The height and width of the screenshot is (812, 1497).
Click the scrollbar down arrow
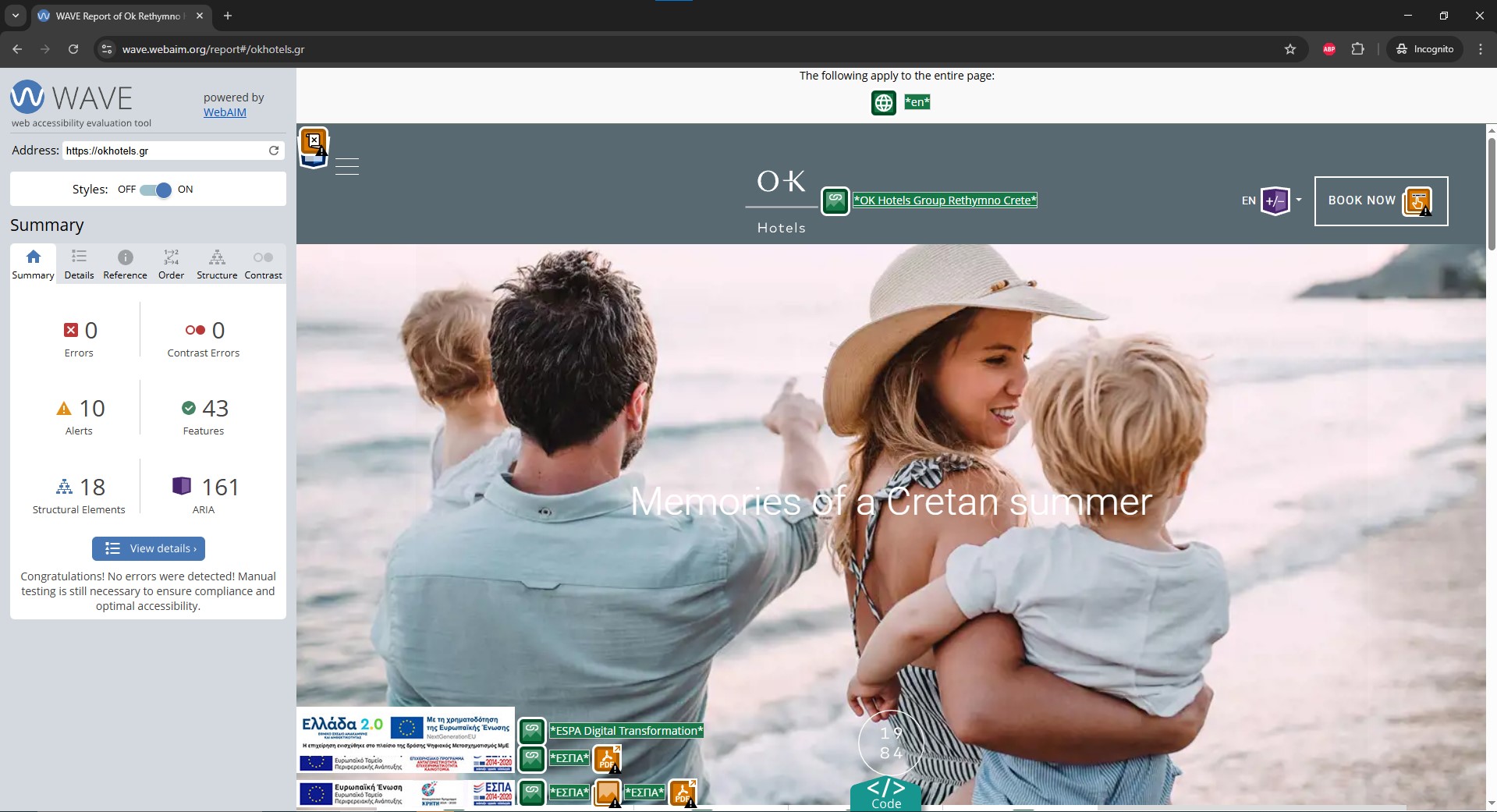[x=1492, y=803]
